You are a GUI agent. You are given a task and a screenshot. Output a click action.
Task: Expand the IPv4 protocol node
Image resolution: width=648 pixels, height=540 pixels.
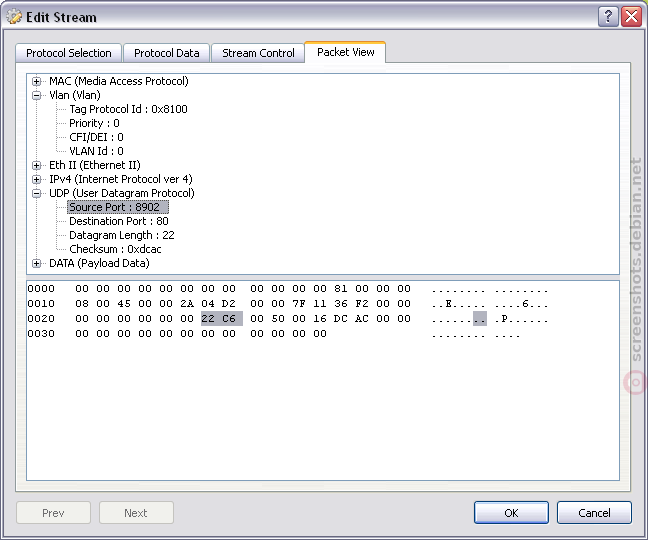pos(36,179)
